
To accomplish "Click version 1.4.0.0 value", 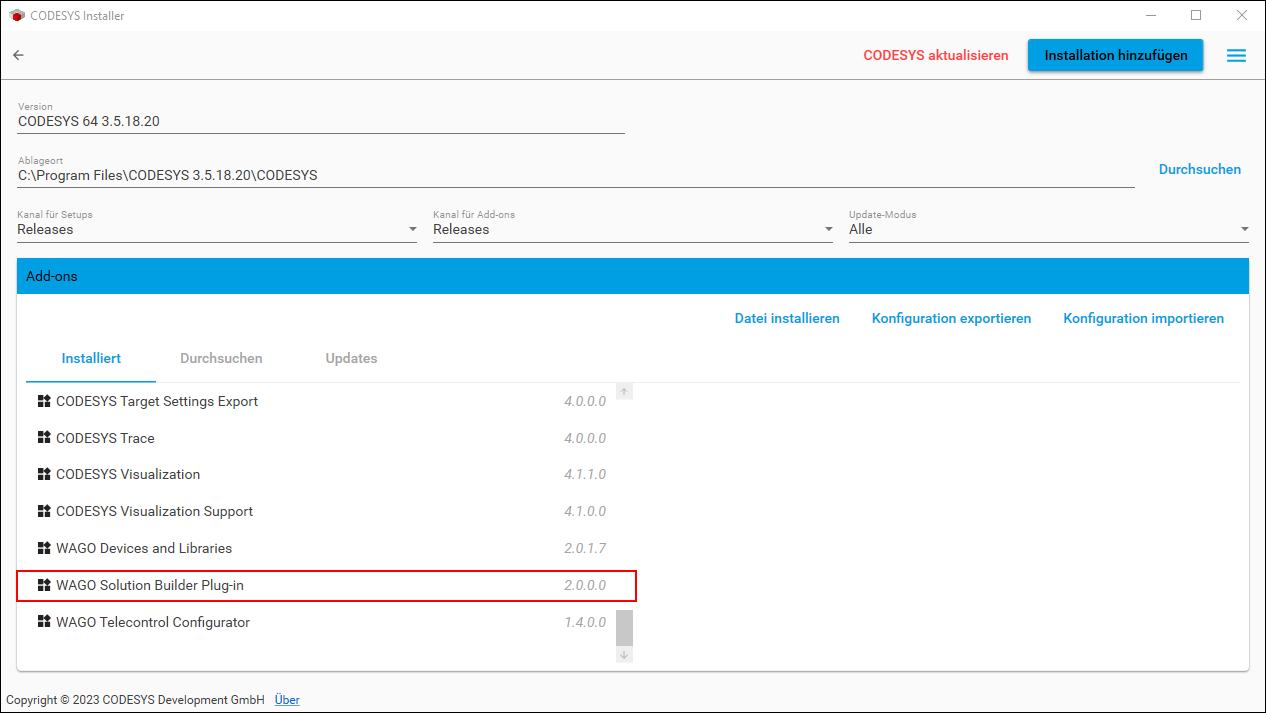I will tap(585, 622).
